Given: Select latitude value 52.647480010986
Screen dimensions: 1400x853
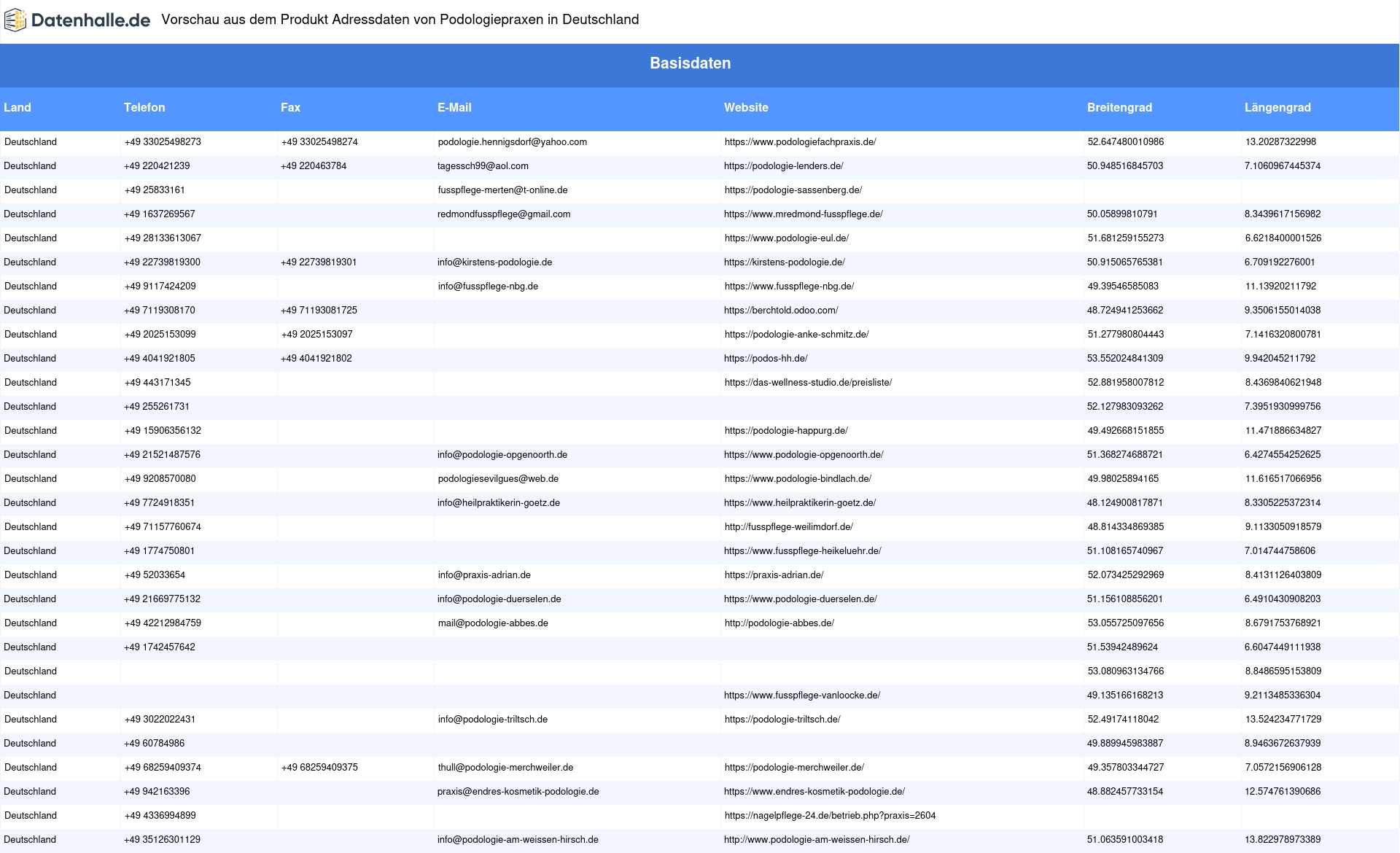Looking at the screenshot, I should tap(1125, 142).
